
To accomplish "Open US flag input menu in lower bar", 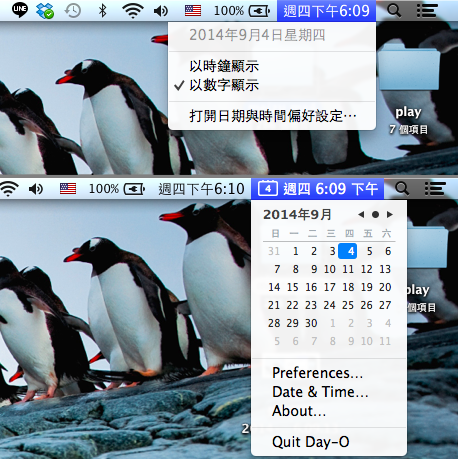I will [68, 189].
